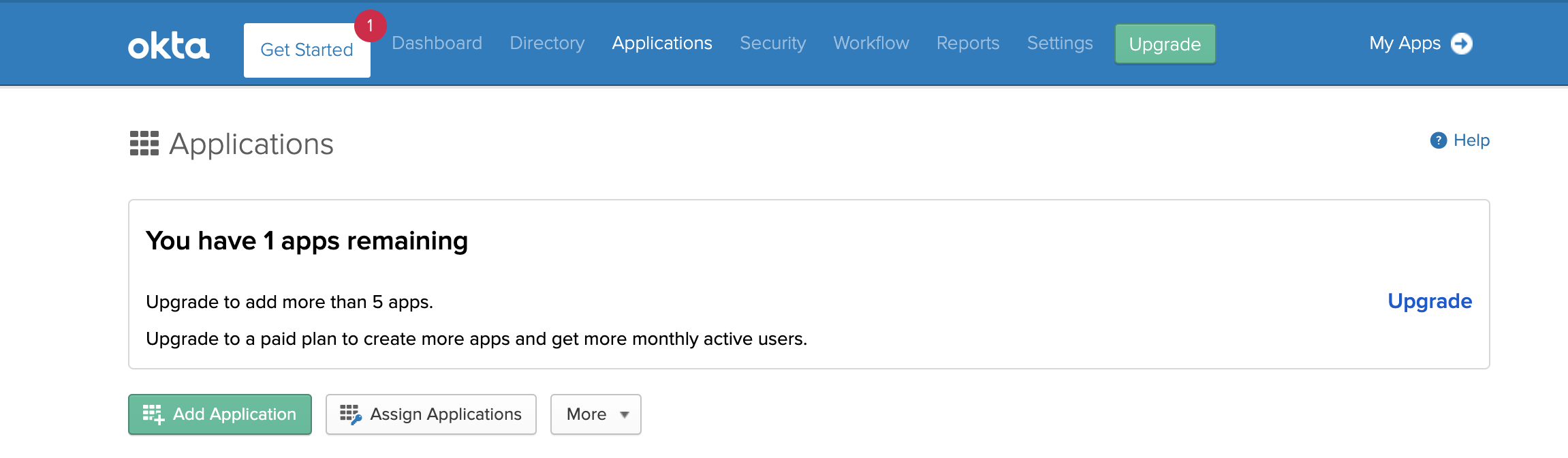Click the Applications page heading text
Image resolution: width=1568 pixels, height=458 pixels.
click(251, 144)
